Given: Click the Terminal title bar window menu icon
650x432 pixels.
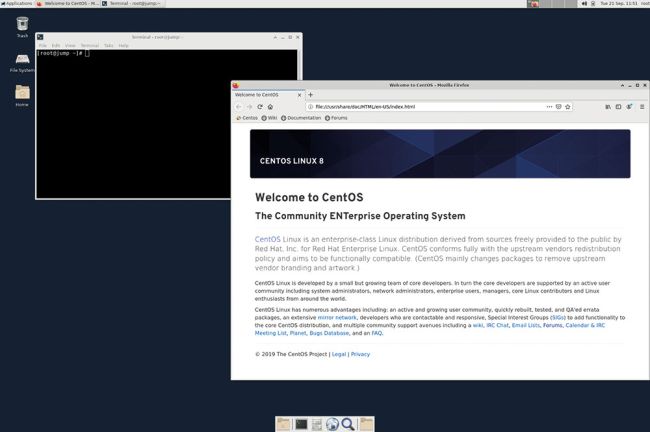Looking at the screenshot, I should (x=40, y=37).
